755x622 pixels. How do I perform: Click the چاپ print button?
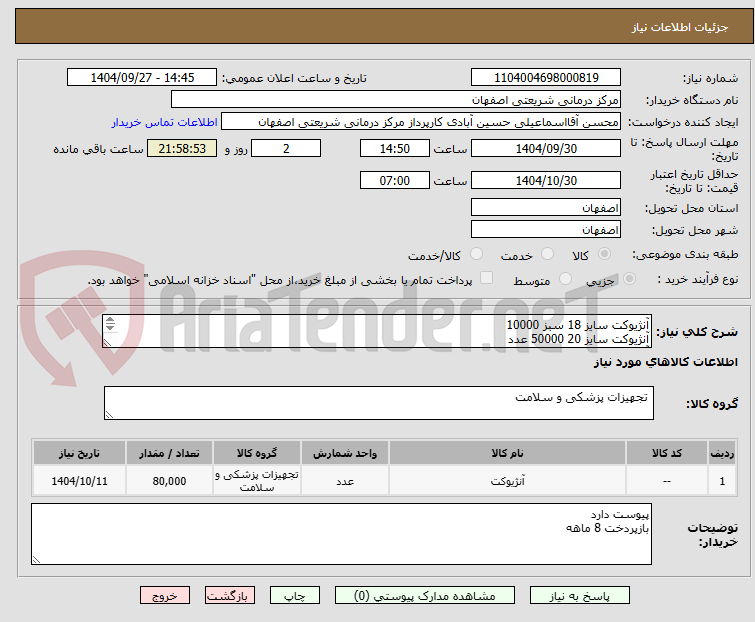pyautogui.click(x=295, y=596)
